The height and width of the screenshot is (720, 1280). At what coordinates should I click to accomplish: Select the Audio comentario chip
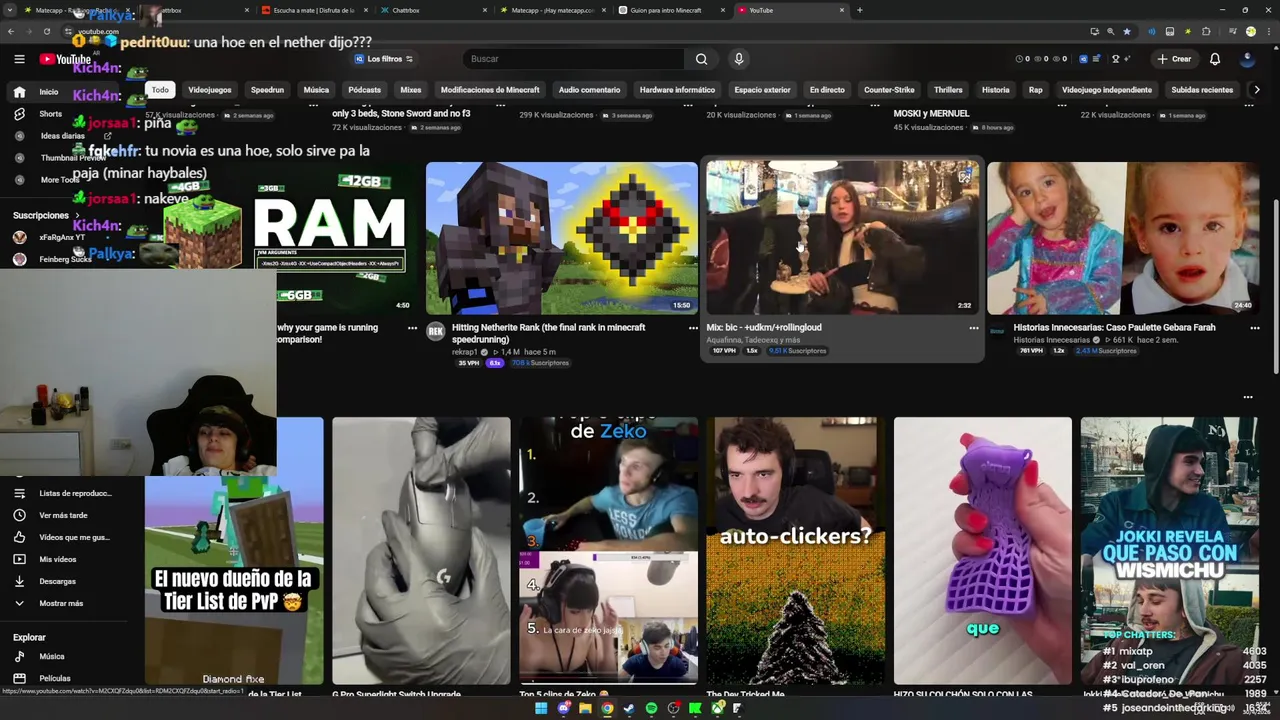coord(589,90)
